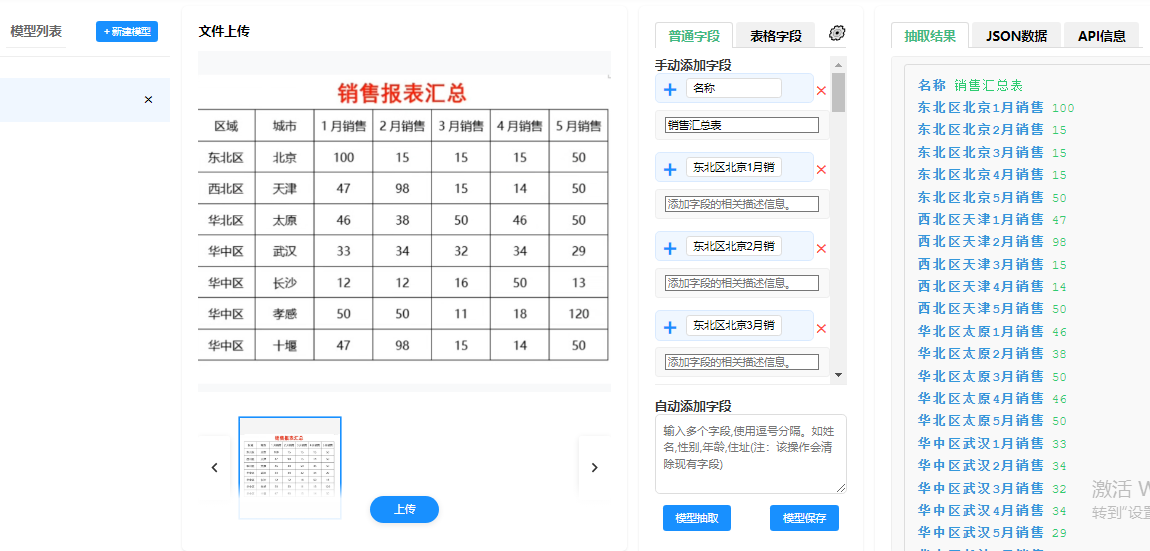Go to next thumbnail page arrow
The image size is (1150, 551).
point(594,467)
